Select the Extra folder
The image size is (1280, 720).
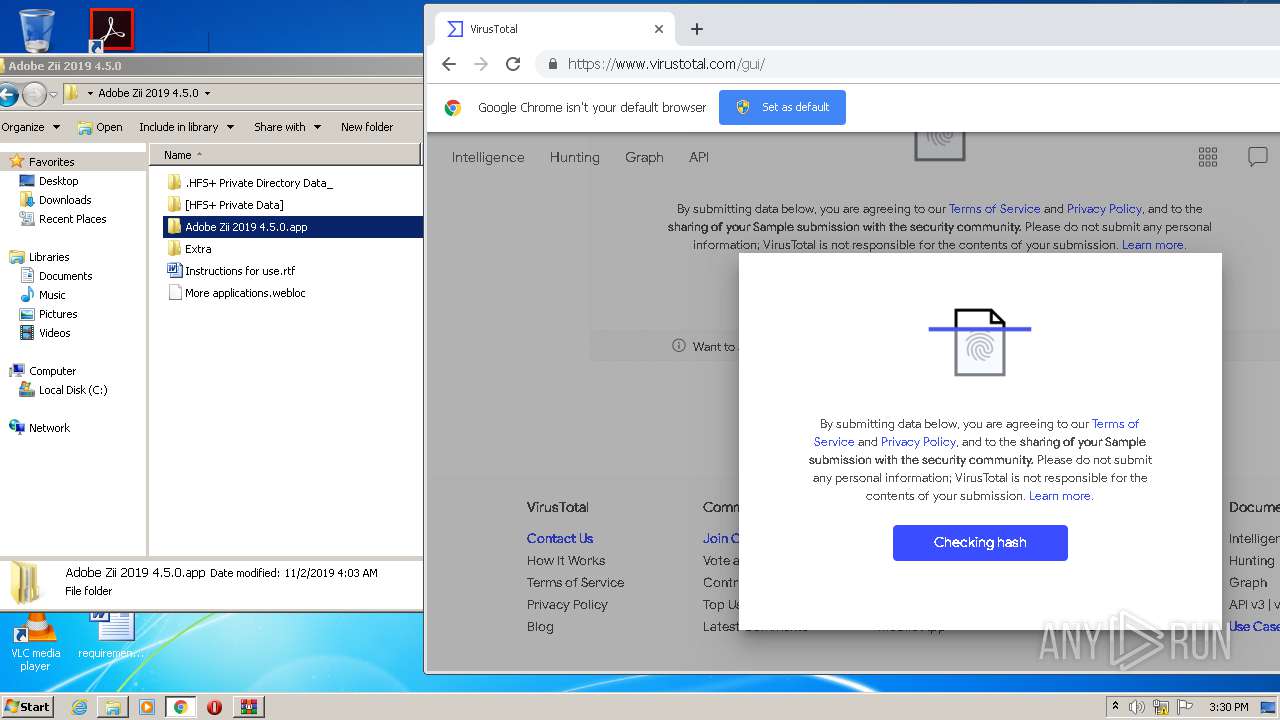coord(198,249)
